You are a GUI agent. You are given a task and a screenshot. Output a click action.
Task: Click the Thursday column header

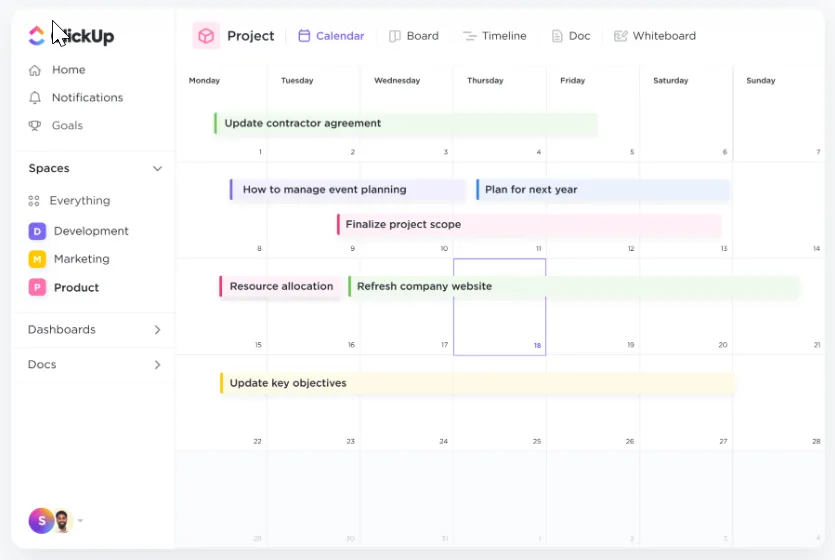point(485,80)
